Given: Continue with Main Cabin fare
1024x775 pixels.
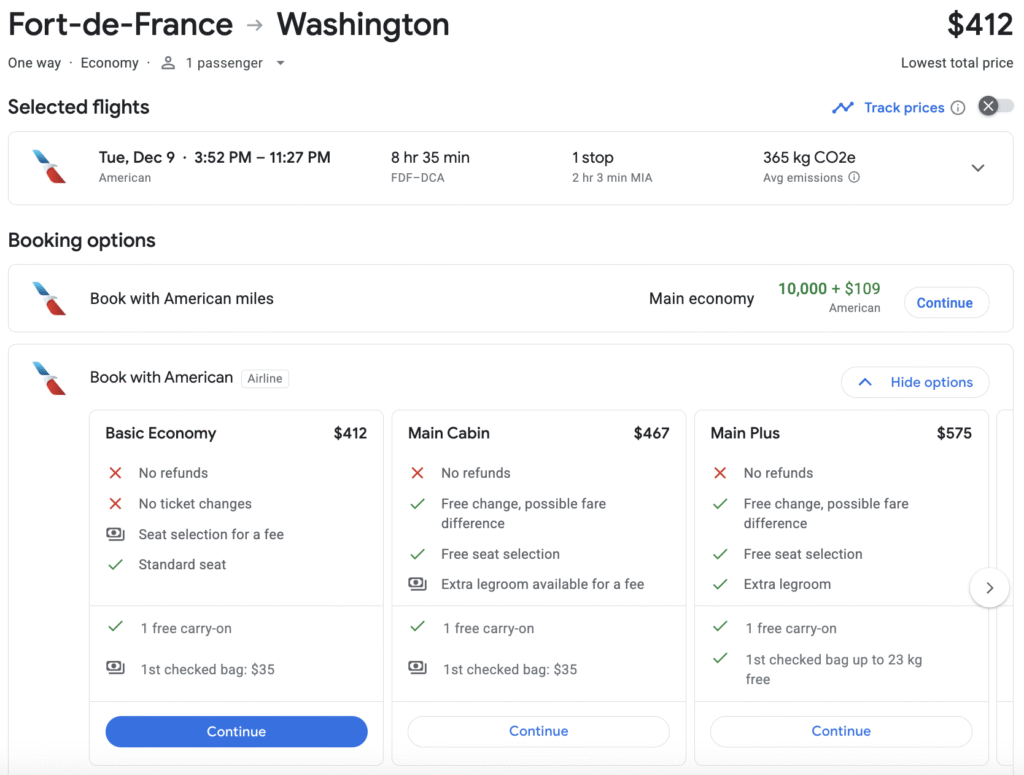Looking at the screenshot, I should 538,731.
